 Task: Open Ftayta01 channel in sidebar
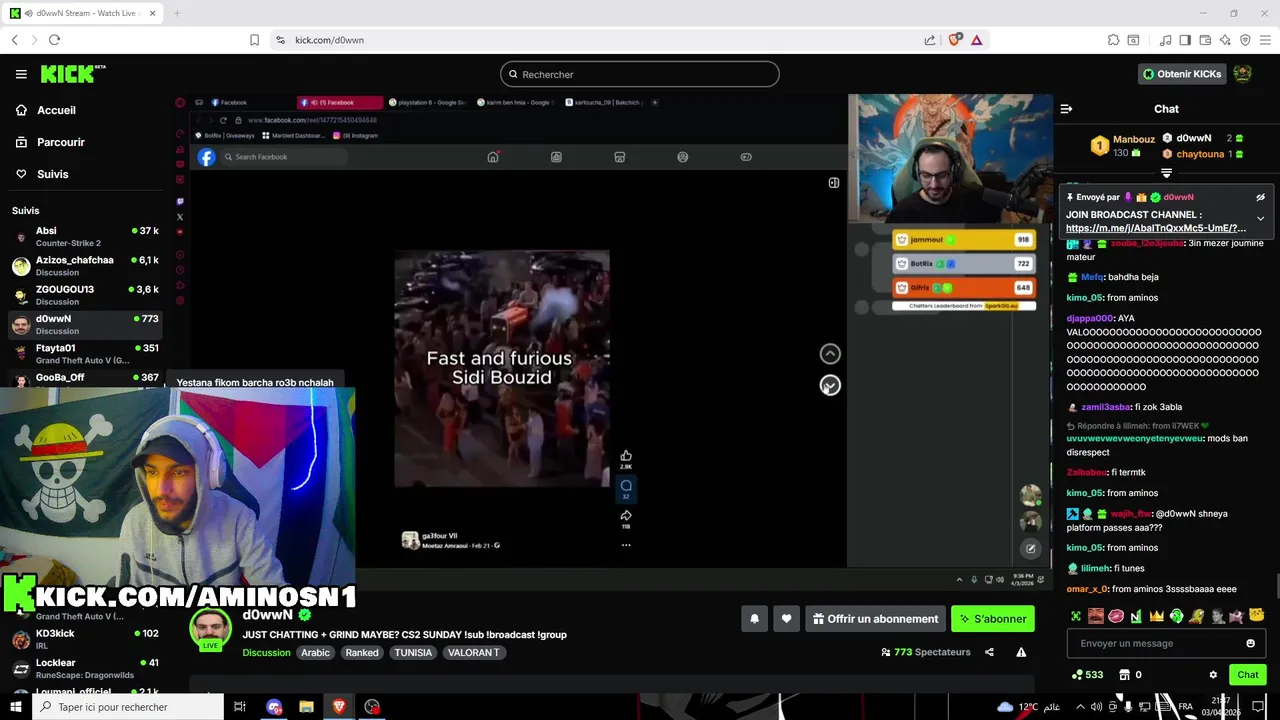click(x=84, y=353)
